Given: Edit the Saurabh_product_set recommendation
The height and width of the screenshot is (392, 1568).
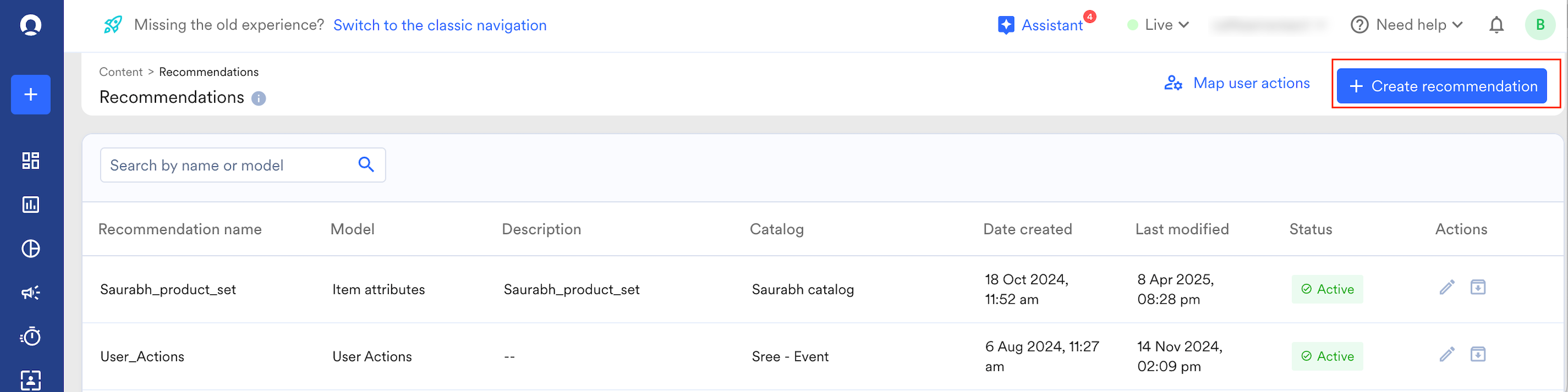Looking at the screenshot, I should (1447, 288).
